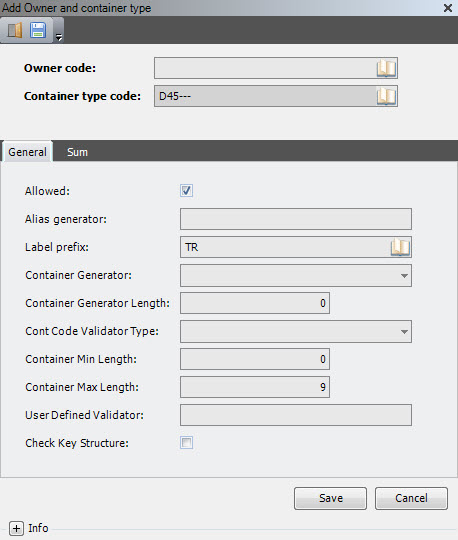
Task: Enable the Check Key Structure checkbox
Action: (186, 443)
